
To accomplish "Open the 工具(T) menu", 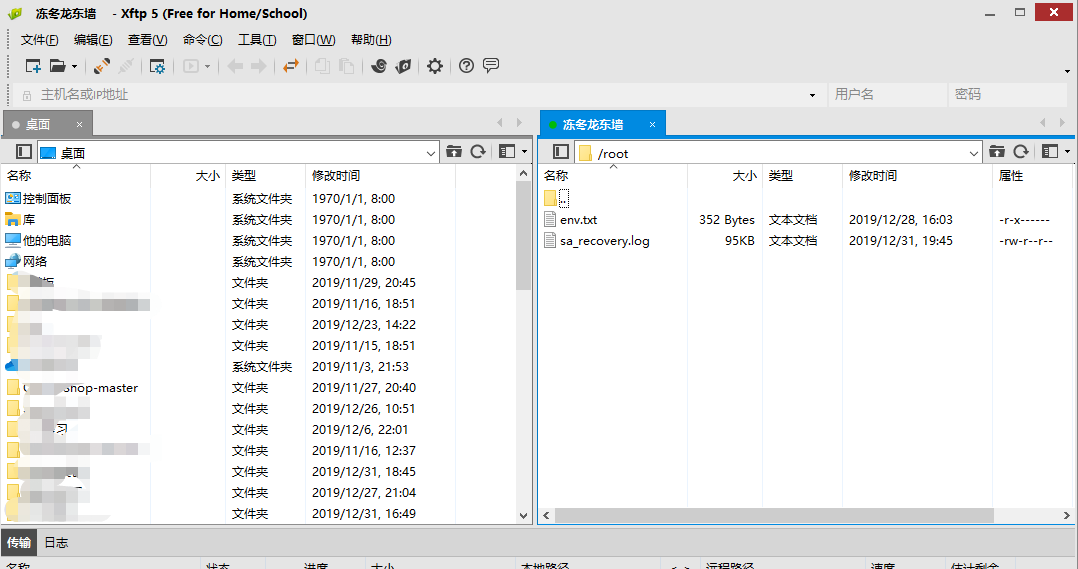I will point(257,40).
